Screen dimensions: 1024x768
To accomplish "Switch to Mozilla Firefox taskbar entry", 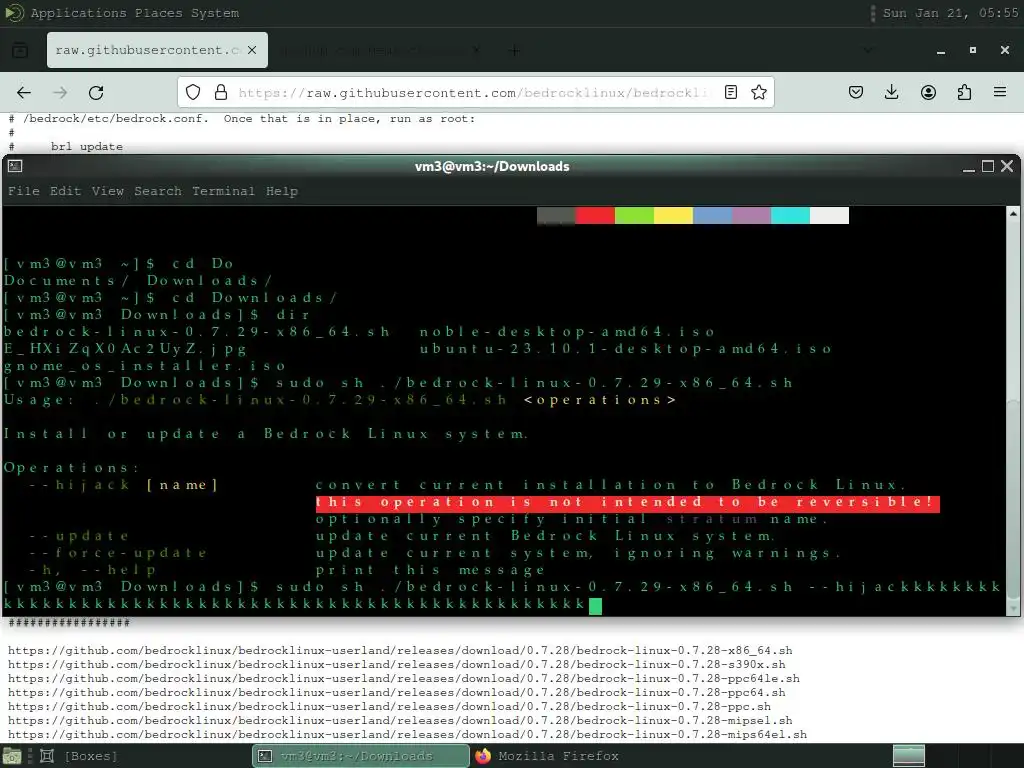I will click(x=547, y=756).
